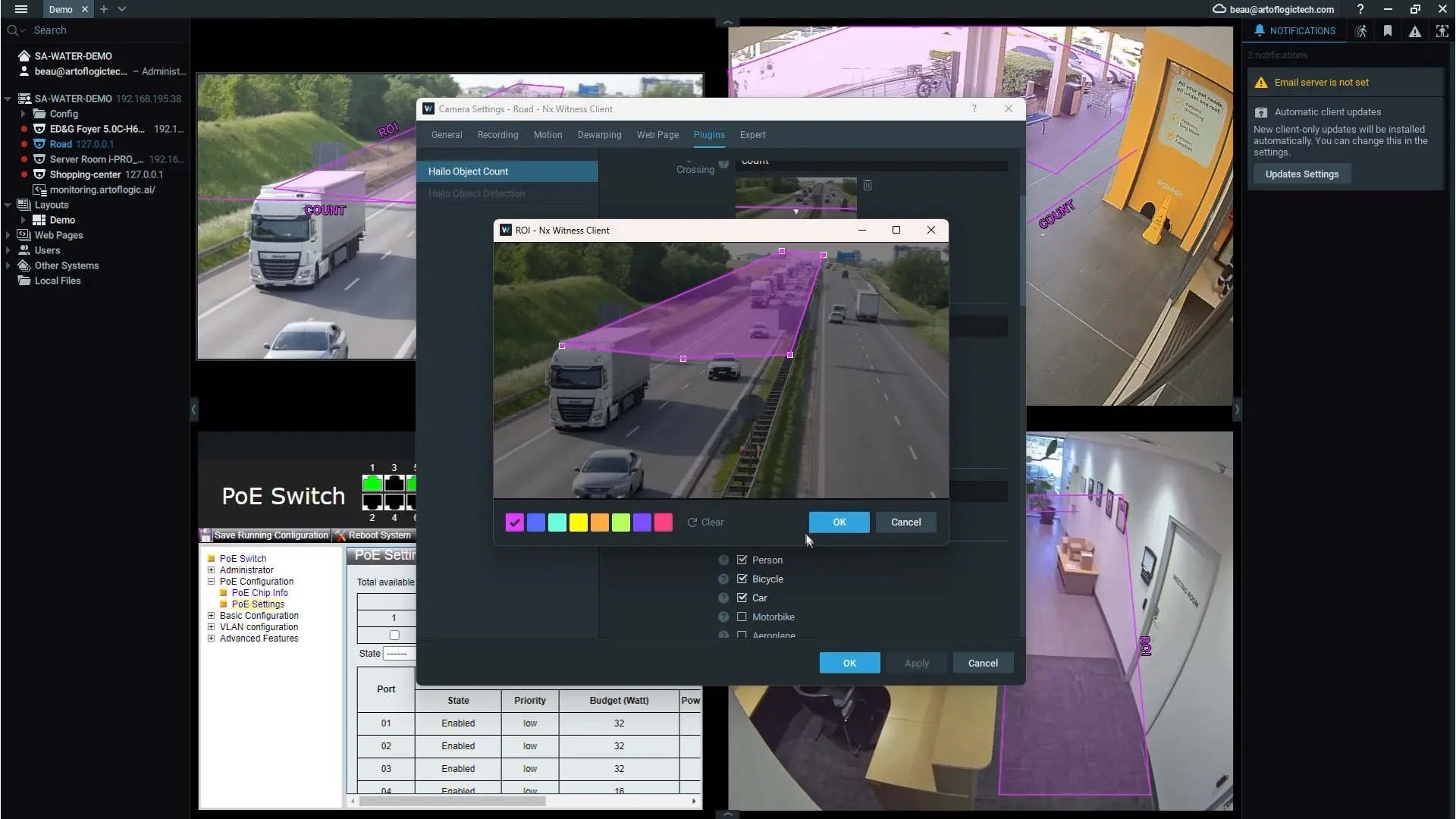The width and height of the screenshot is (1456, 819).
Task: Delete the Crossing line via trash icon
Action: (868, 185)
